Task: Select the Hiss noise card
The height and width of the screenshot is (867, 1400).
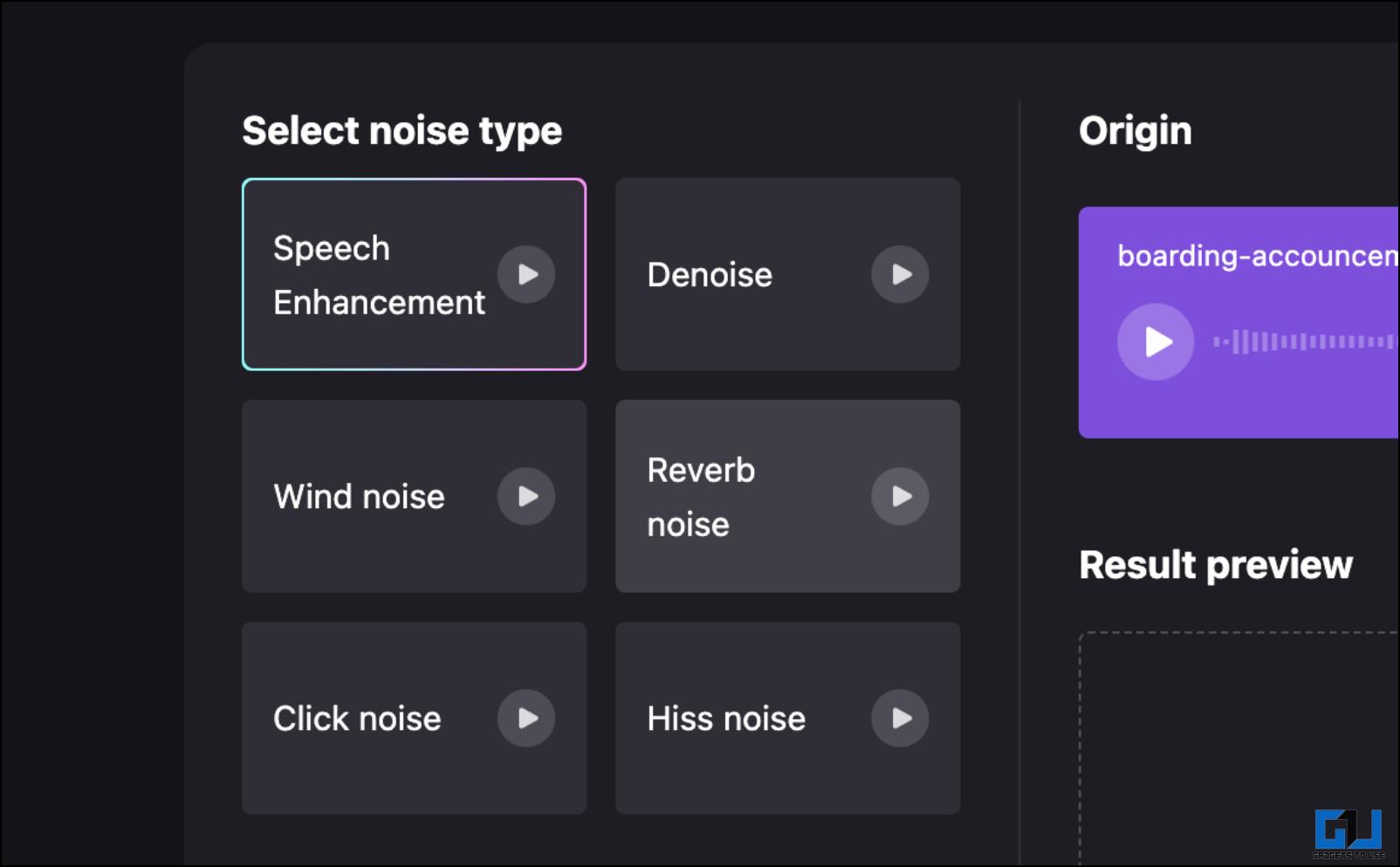Action: tap(787, 718)
